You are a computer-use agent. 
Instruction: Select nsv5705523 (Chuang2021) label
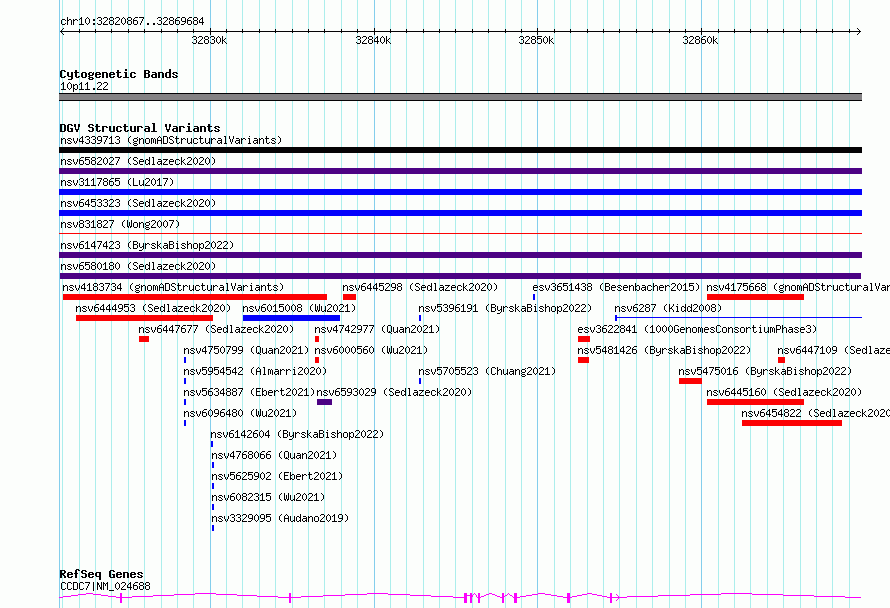pyautogui.click(x=487, y=371)
